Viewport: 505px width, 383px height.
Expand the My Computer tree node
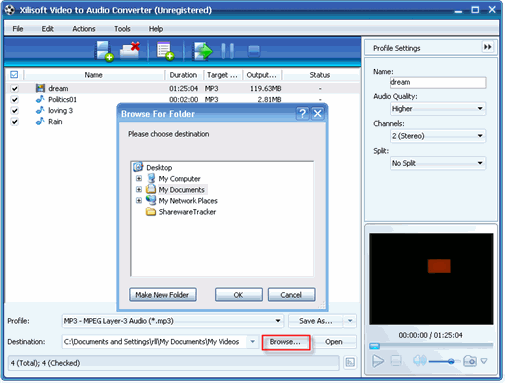click(x=139, y=178)
